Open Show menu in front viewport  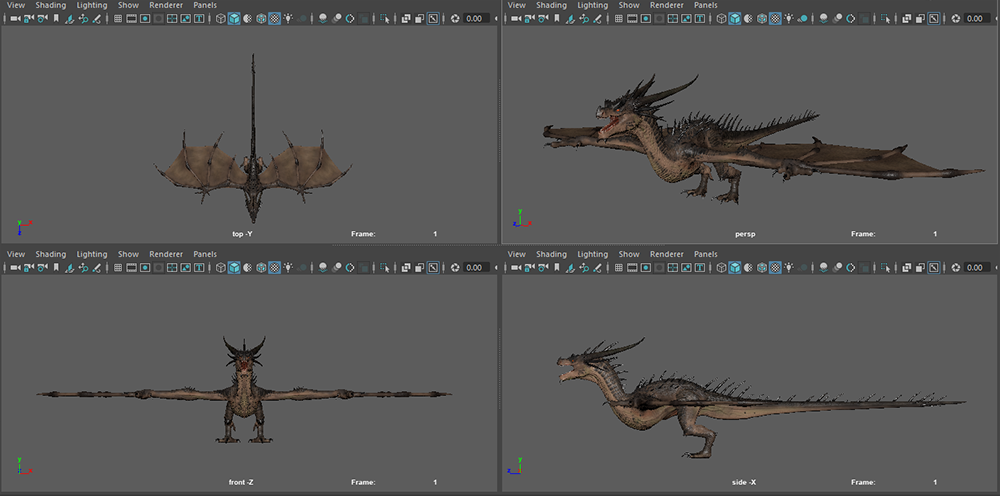(128, 254)
